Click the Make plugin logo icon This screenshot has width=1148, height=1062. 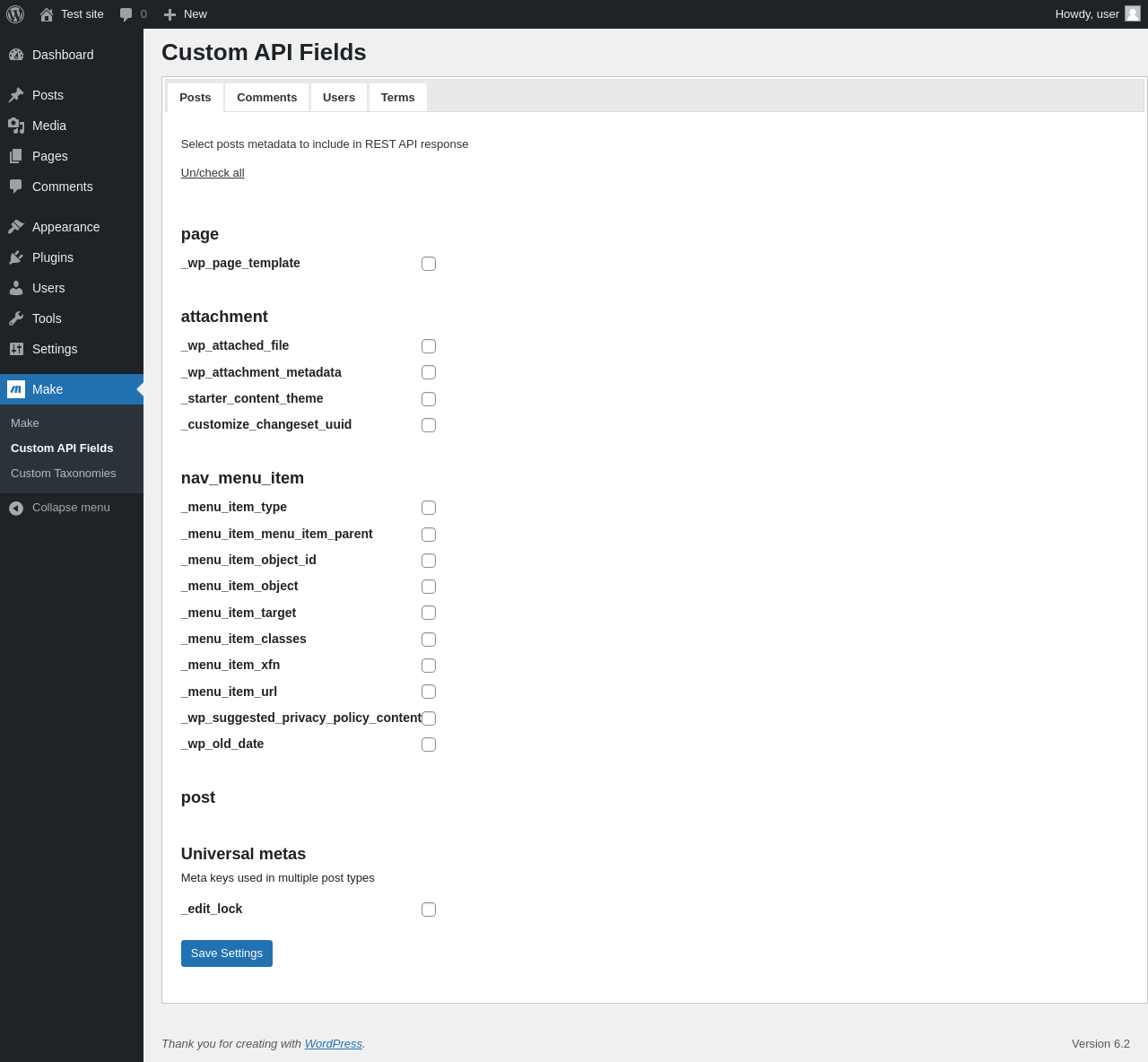tap(16, 389)
